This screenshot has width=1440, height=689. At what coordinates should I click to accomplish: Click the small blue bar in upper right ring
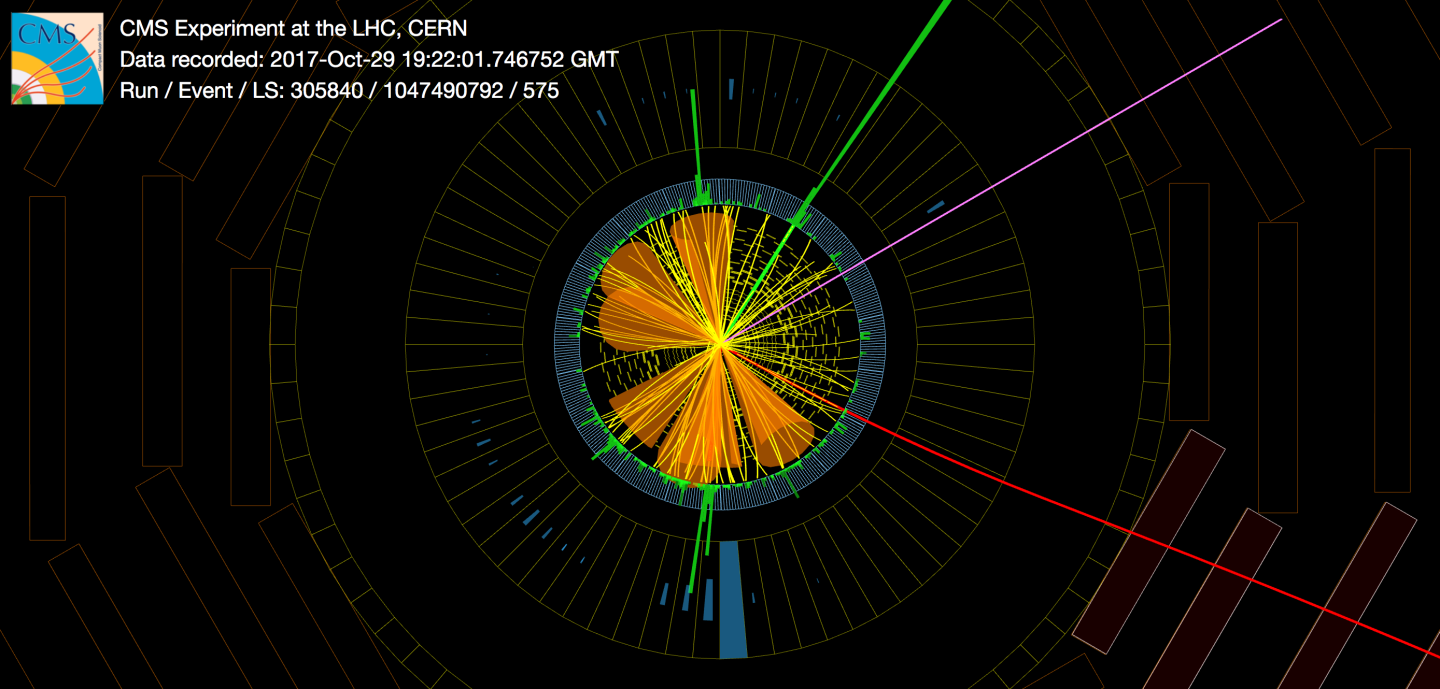tap(936, 207)
